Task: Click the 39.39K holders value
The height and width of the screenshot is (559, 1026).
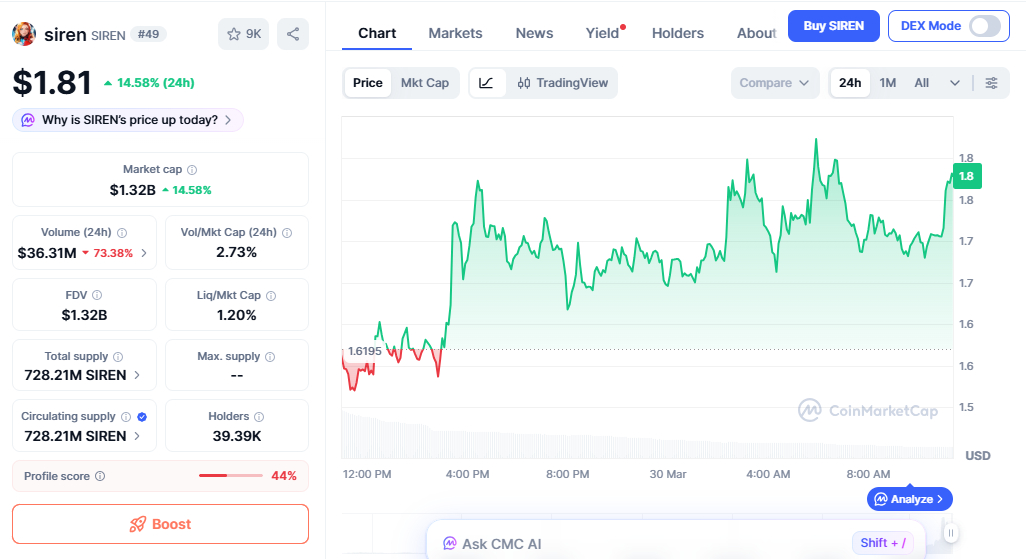Action: click(237, 436)
